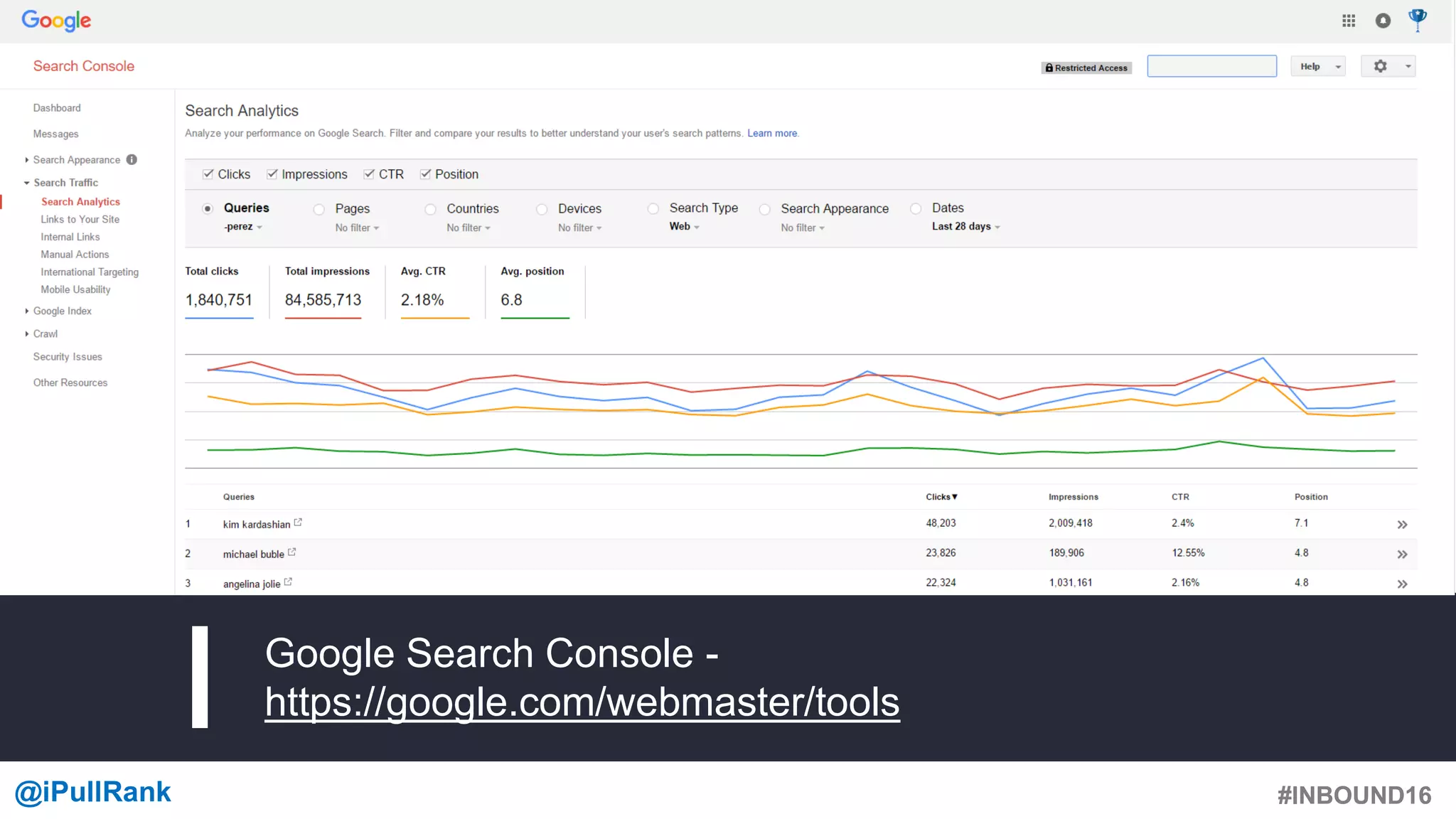Open the Google notifications bell icon
Viewport: 1456px width, 819px height.
pyautogui.click(x=1383, y=21)
